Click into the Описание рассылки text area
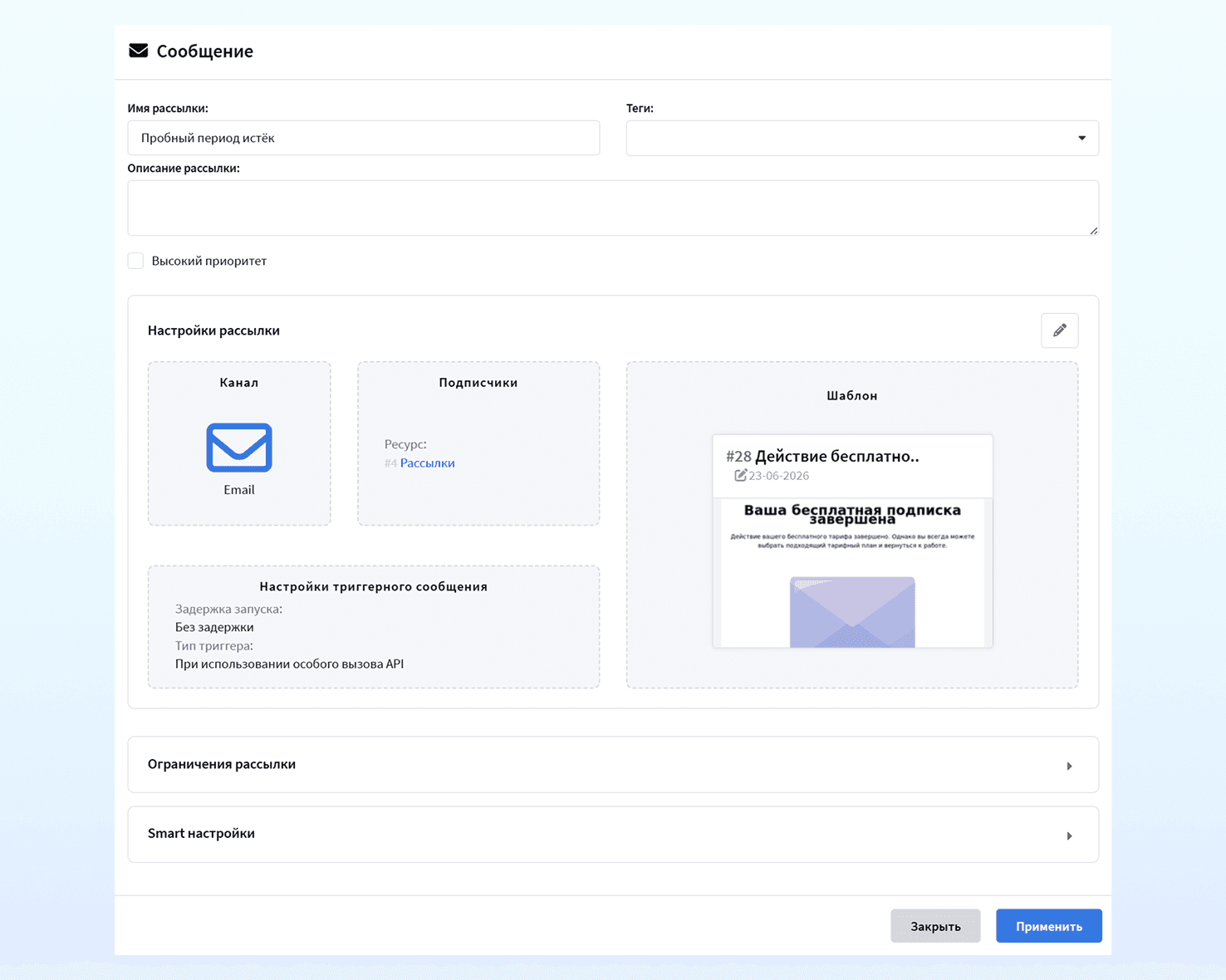The height and width of the screenshot is (980, 1226). click(x=613, y=208)
